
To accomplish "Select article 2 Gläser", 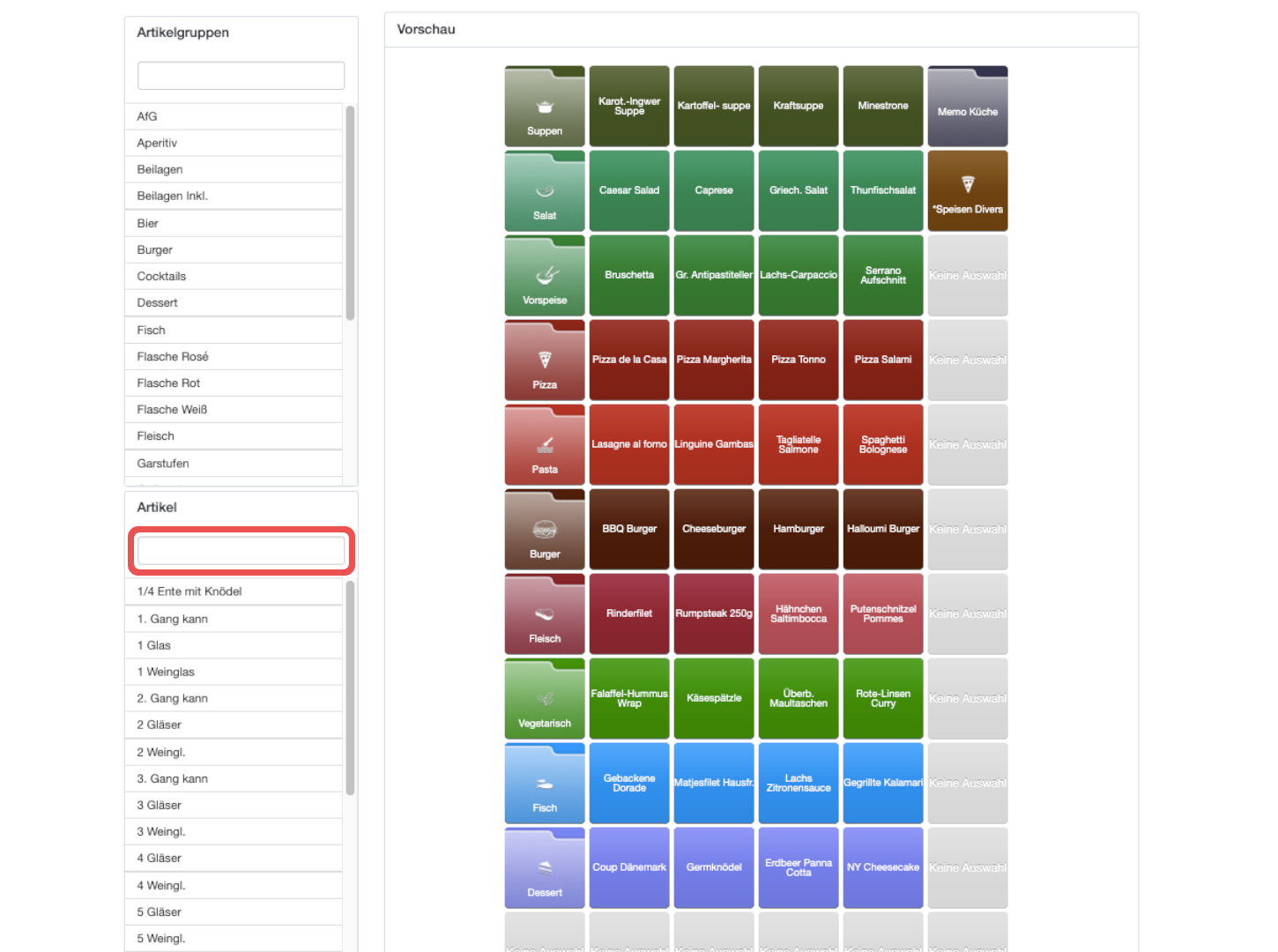I will pos(234,725).
